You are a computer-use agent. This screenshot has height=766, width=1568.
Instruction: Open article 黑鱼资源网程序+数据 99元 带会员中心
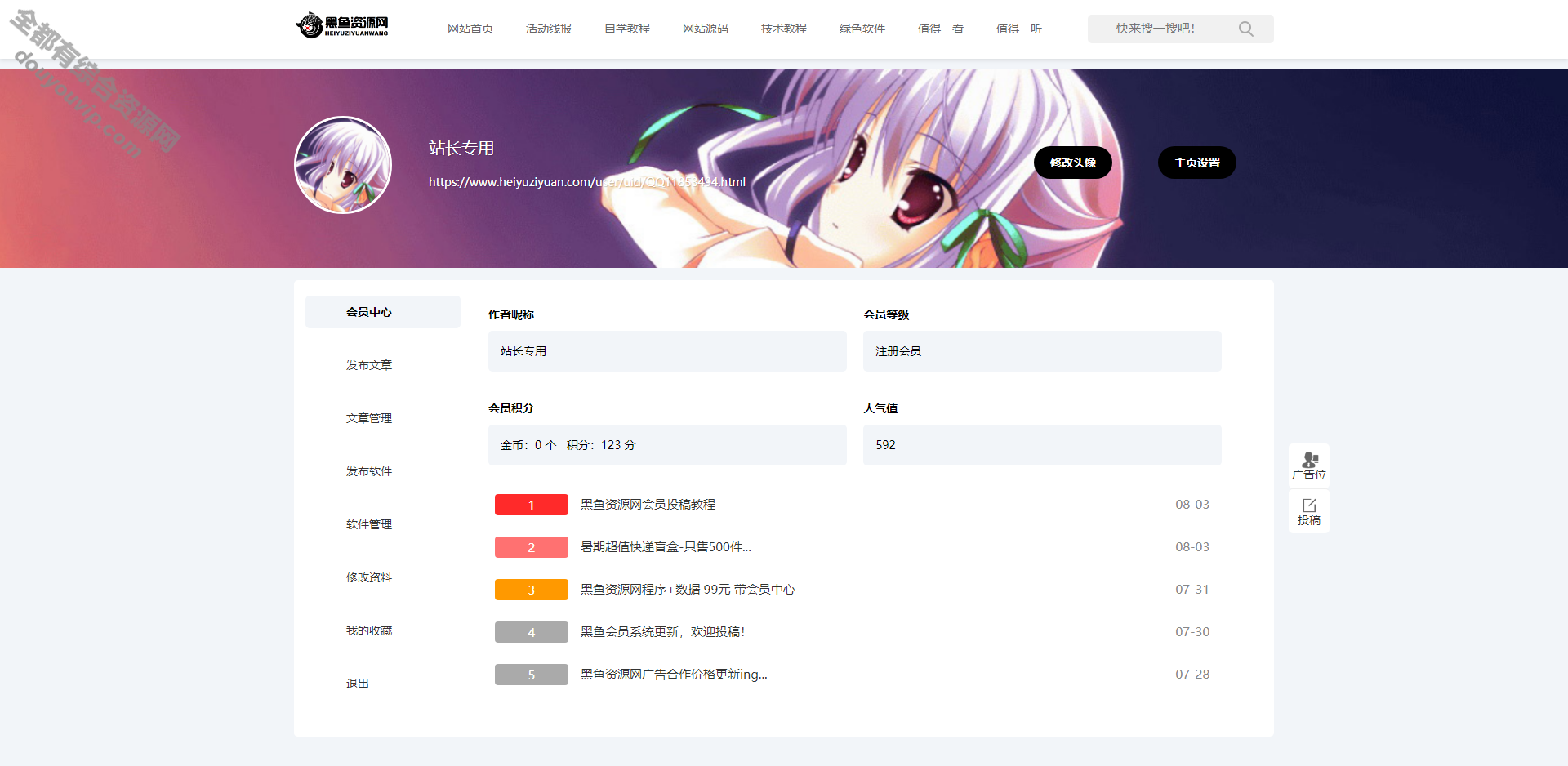click(x=688, y=590)
